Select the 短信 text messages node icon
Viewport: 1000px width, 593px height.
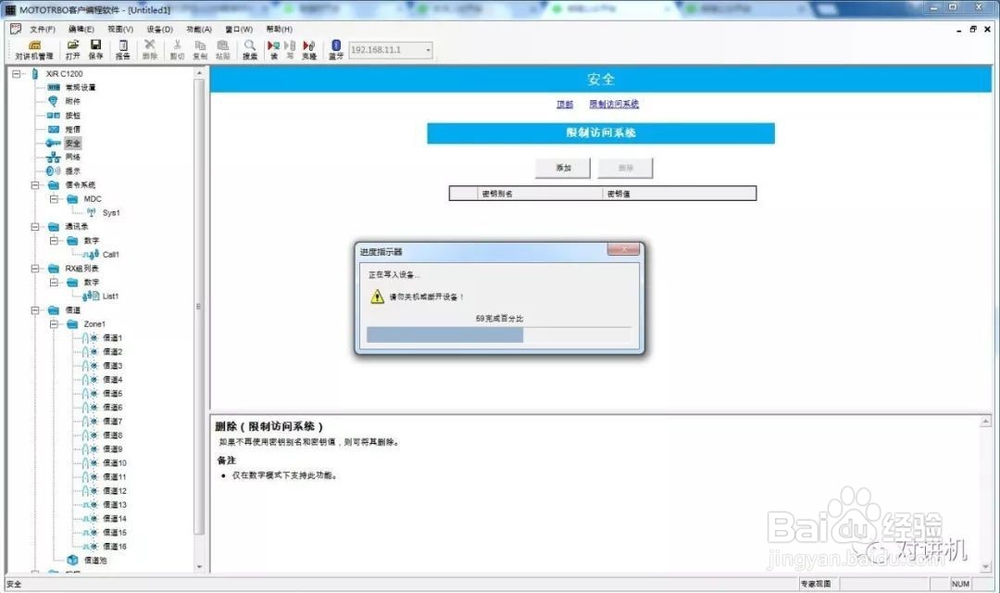[54, 129]
